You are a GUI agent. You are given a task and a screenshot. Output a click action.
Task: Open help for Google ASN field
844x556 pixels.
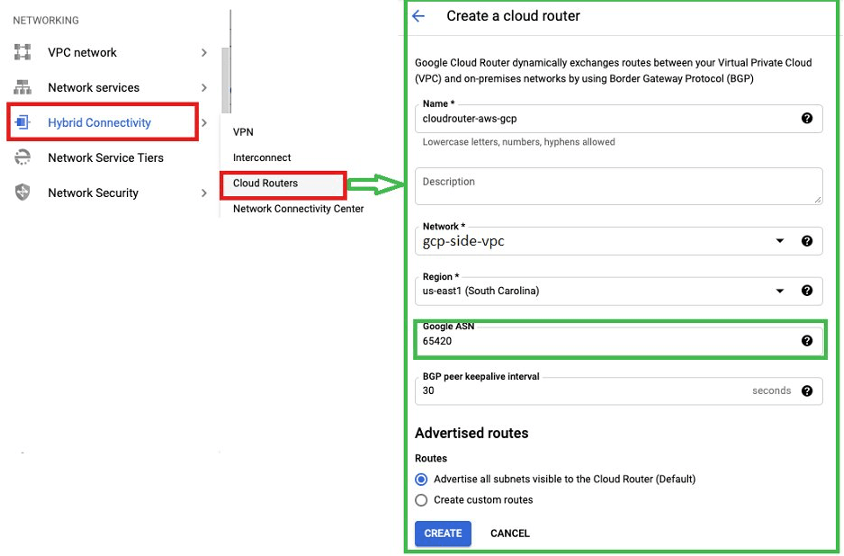pos(807,341)
